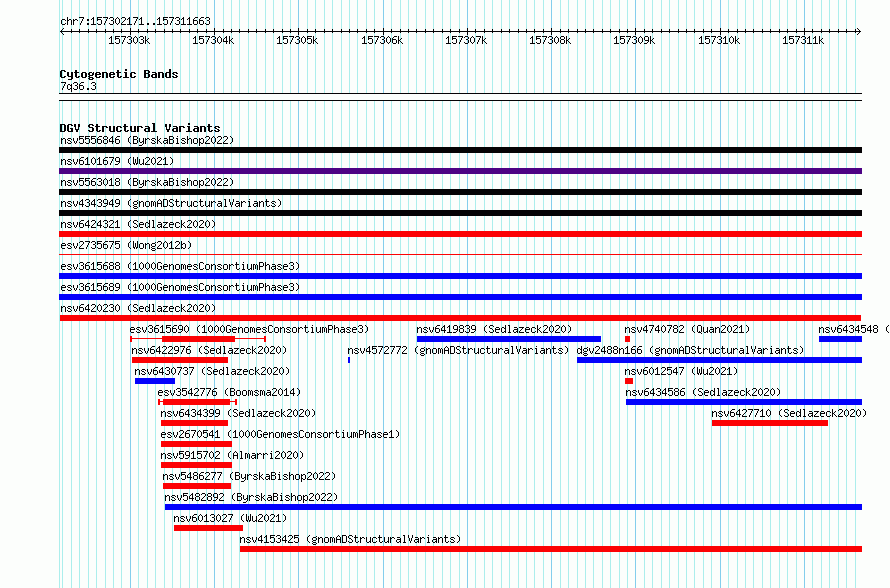Screen dimensions: 890x588
Task: Click dgv2488n166 (gnomADStructuralVariants) label
Action: [x=690, y=350]
